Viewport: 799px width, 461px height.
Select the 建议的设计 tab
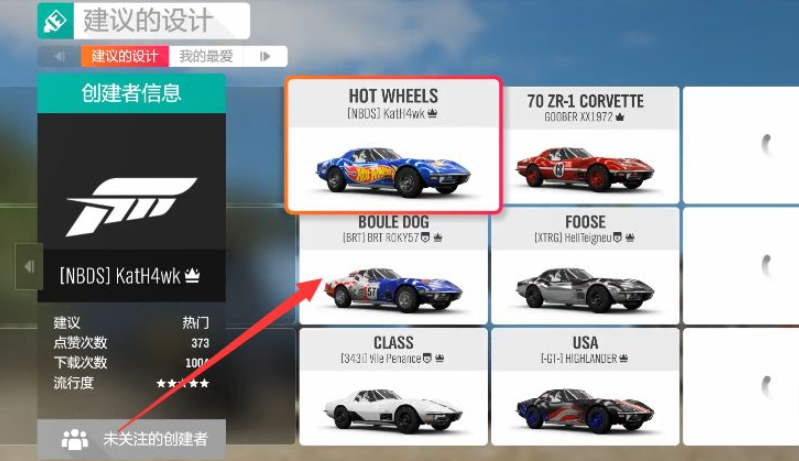(x=125, y=56)
